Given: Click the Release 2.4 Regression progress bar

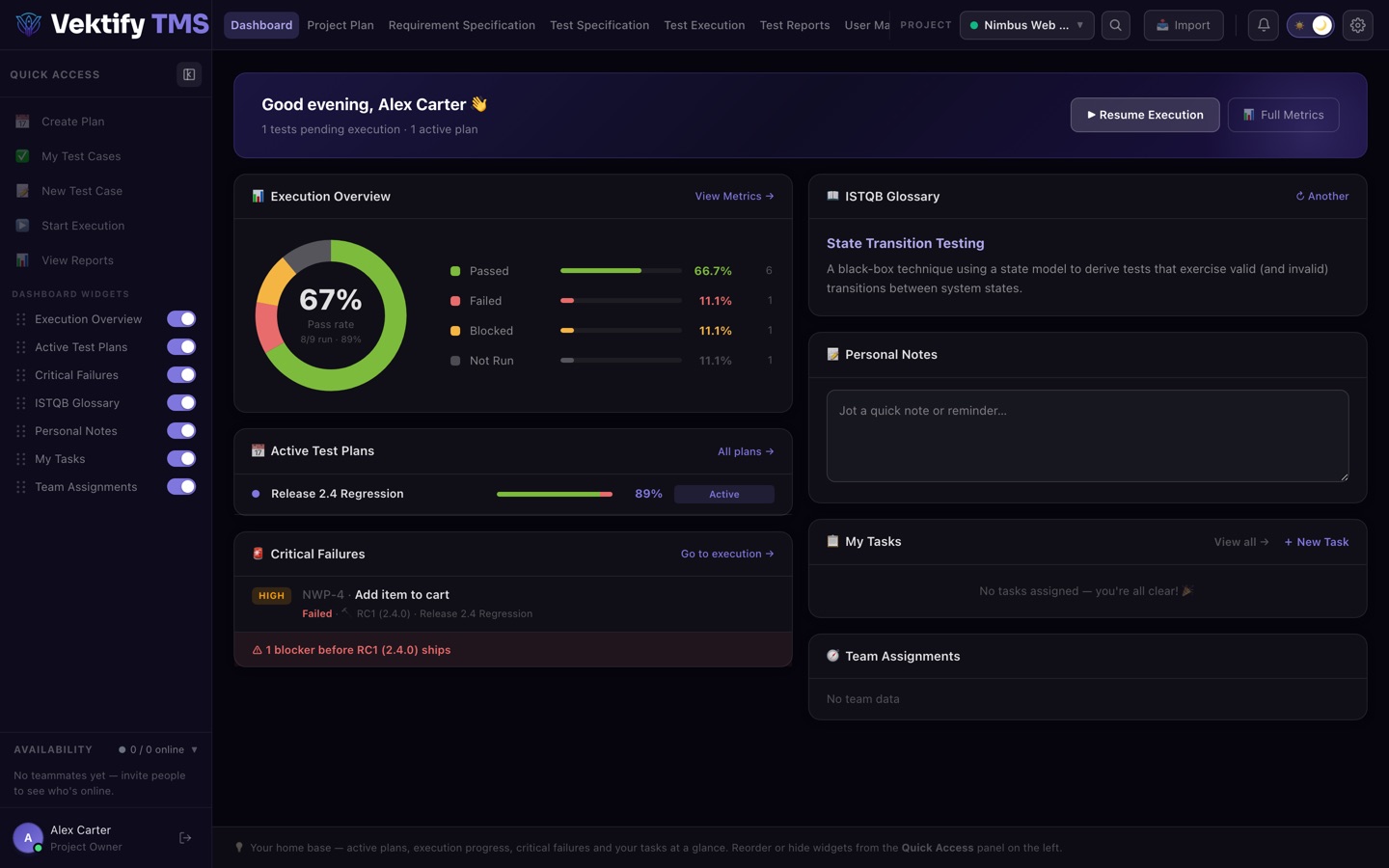Looking at the screenshot, I should tap(555, 494).
